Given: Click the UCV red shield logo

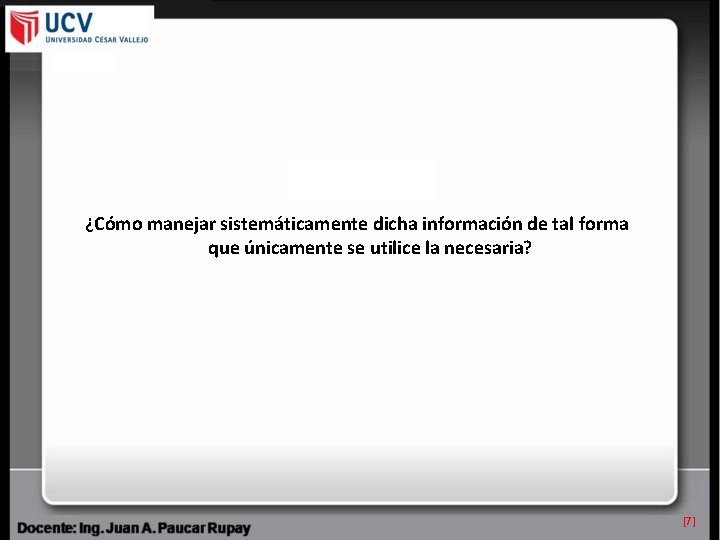Looking at the screenshot, I should pyautogui.click(x=25, y=27).
